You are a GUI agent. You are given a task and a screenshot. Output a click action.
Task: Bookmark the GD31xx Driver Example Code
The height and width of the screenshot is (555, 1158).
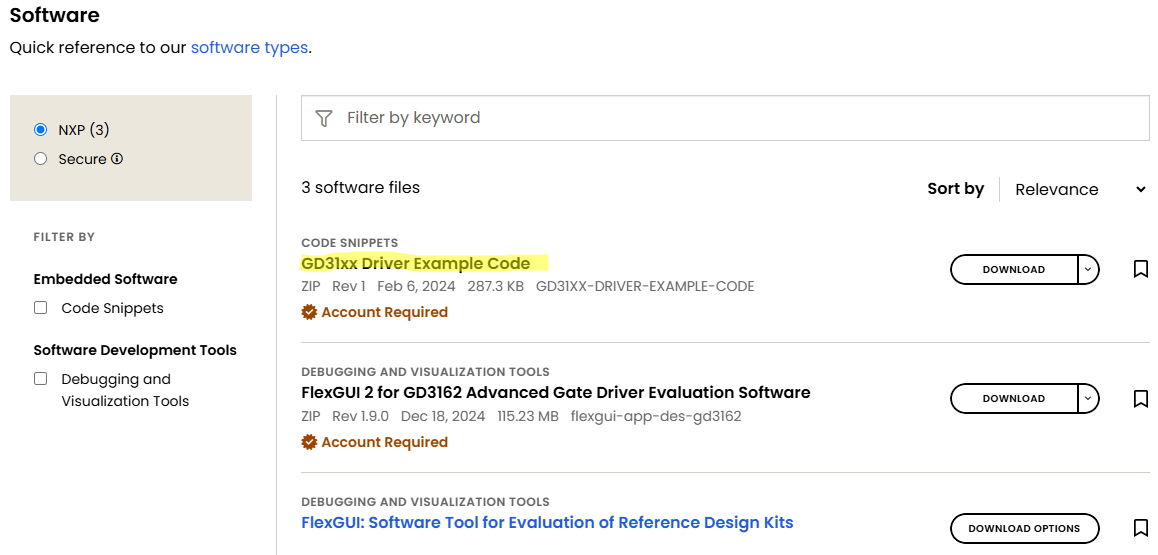(x=1140, y=269)
